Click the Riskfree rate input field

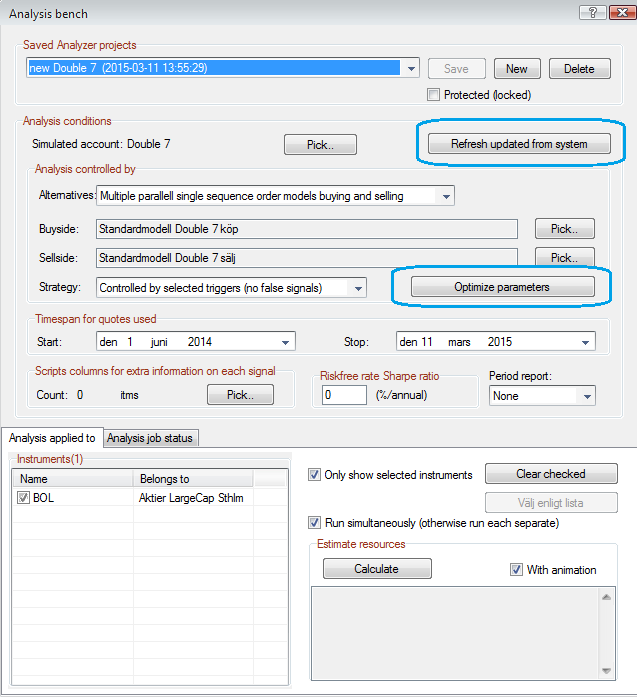tap(344, 395)
